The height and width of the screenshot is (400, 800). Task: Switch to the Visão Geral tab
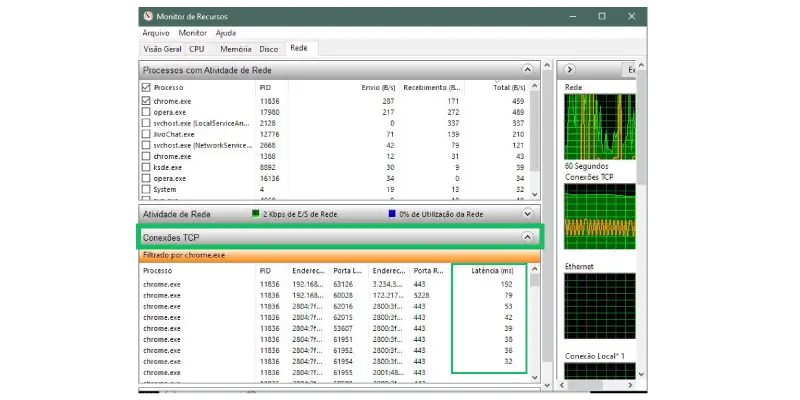[x=162, y=48]
